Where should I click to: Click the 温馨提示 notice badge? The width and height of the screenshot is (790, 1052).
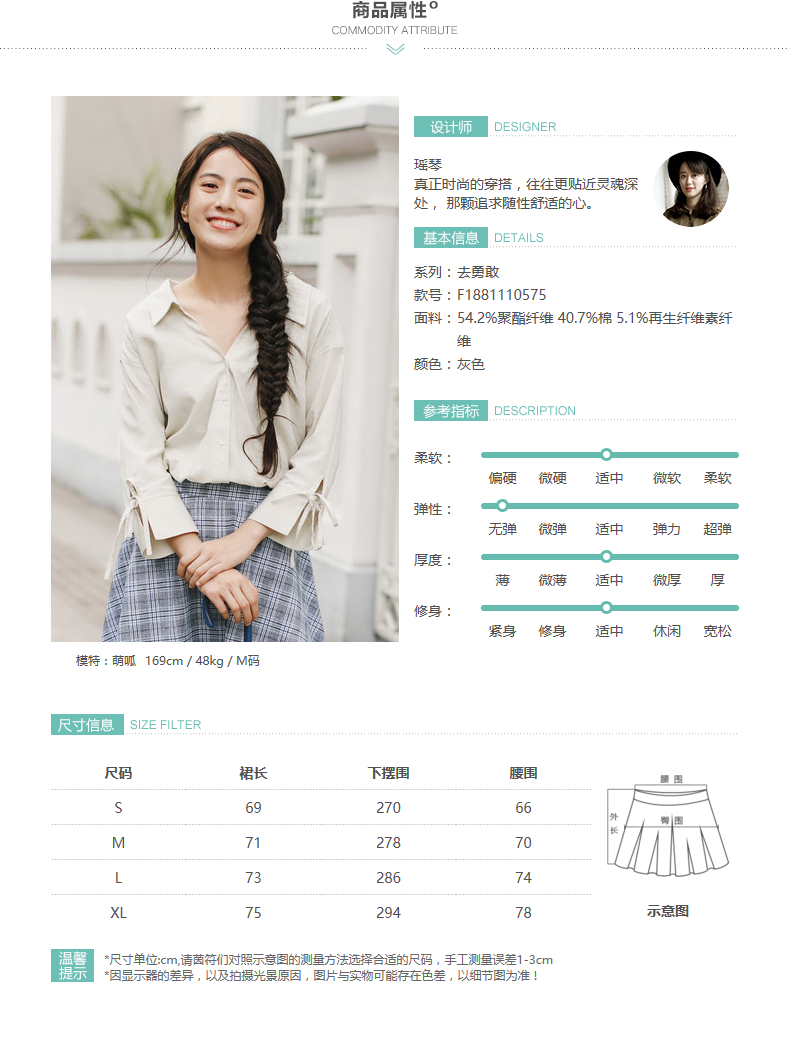click(x=72, y=965)
